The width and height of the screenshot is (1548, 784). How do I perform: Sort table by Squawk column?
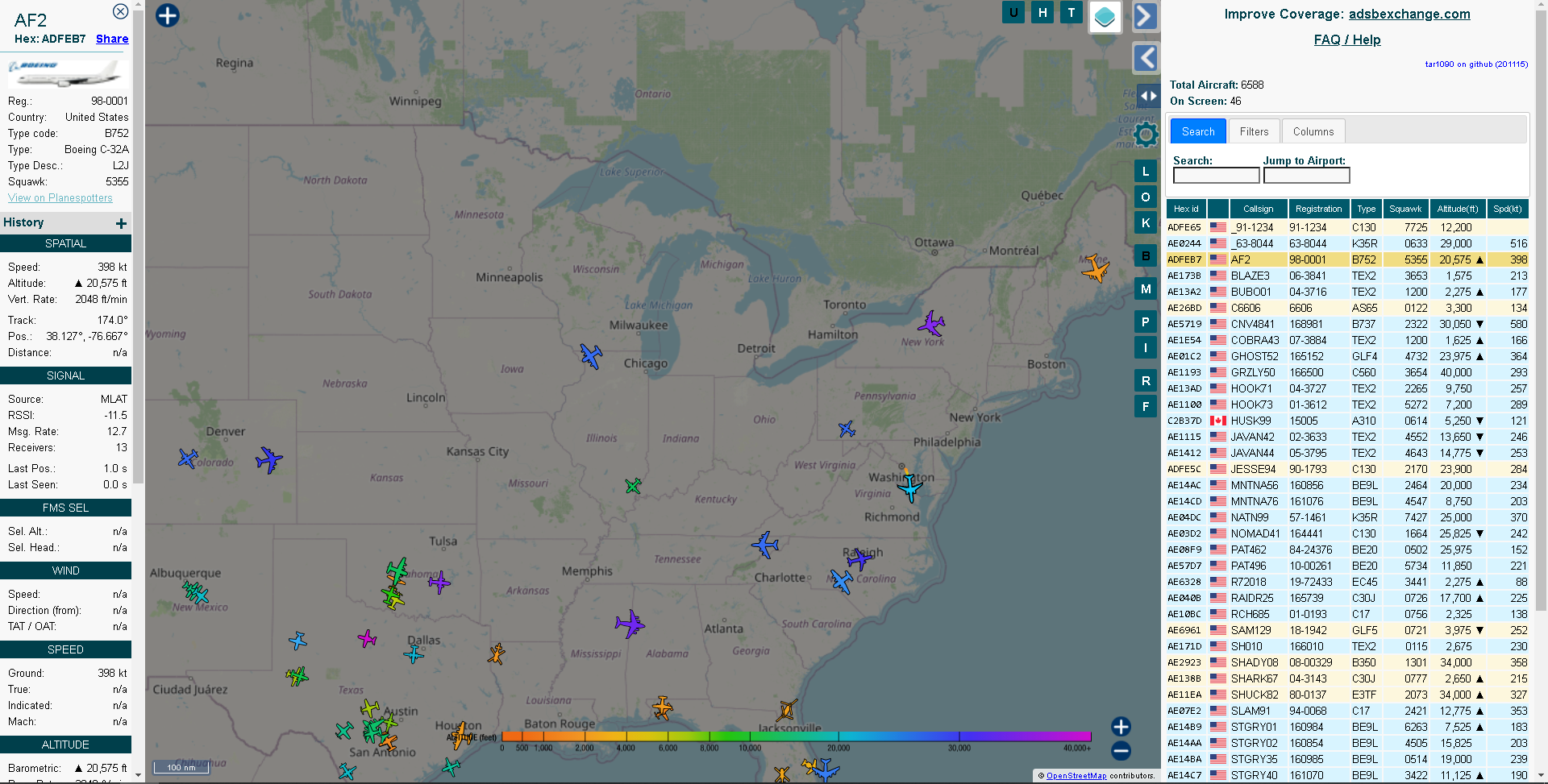coord(1405,209)
